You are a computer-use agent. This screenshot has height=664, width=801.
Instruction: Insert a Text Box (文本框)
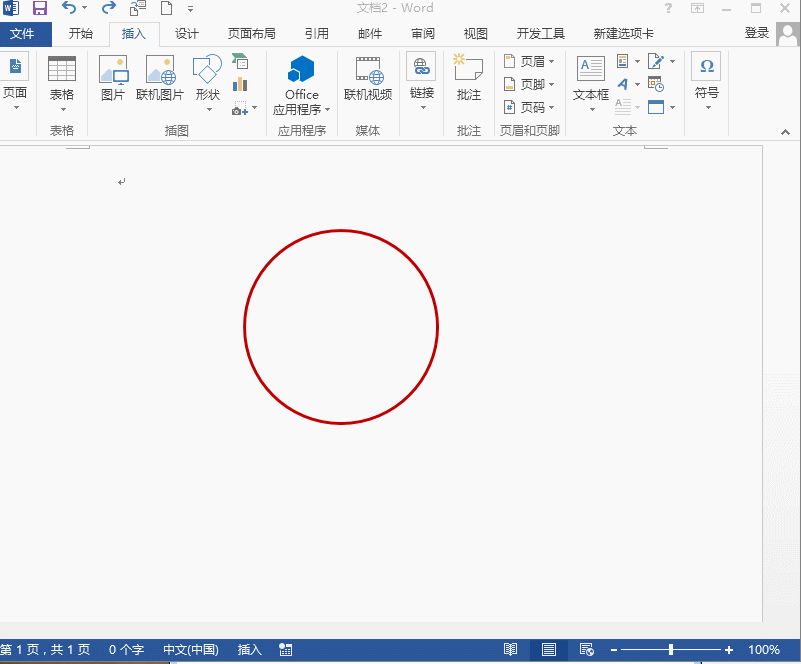point(591,84)
